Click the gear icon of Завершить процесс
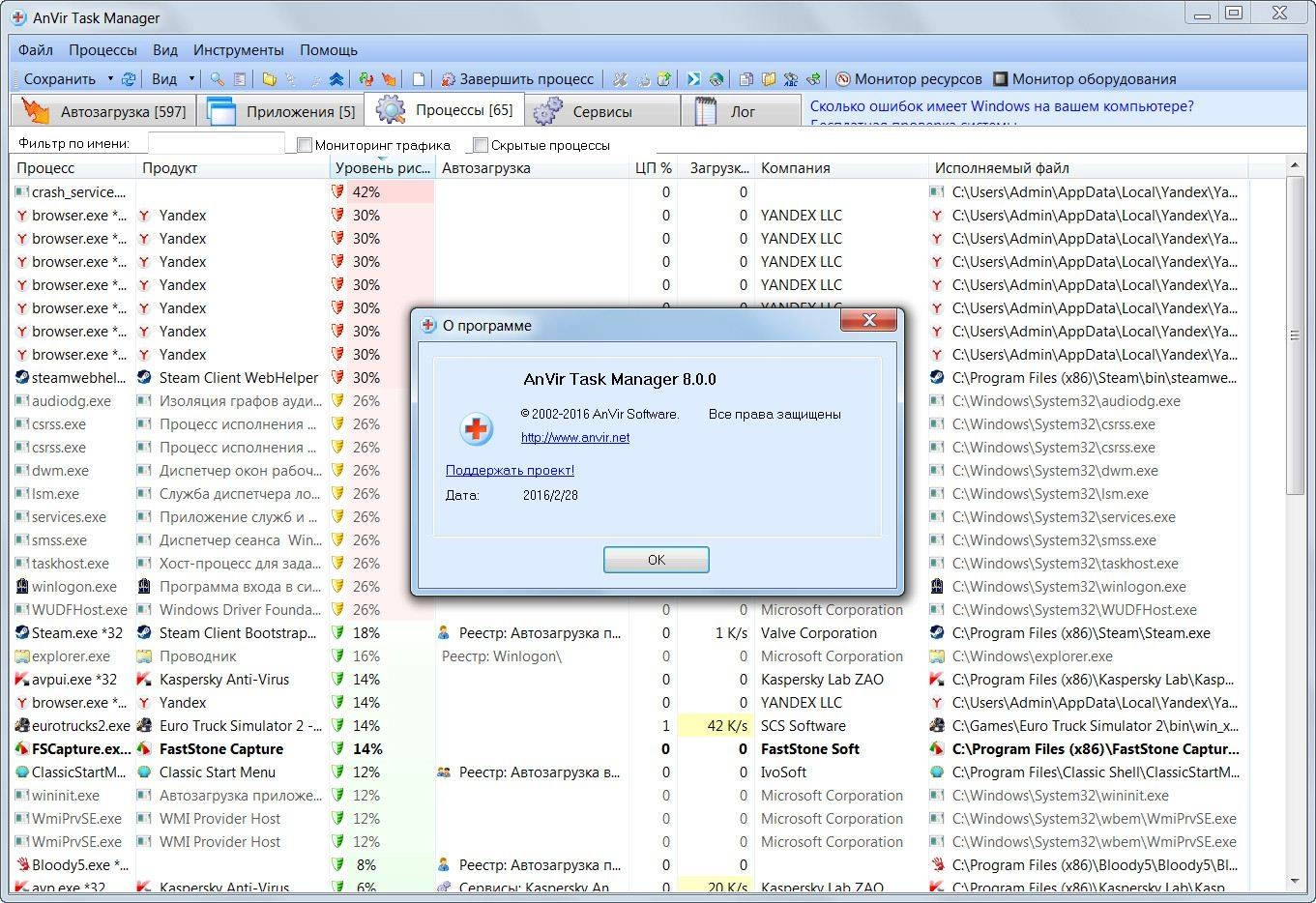The width and height of the screenshot is (1316, 903). click(449, 79)
